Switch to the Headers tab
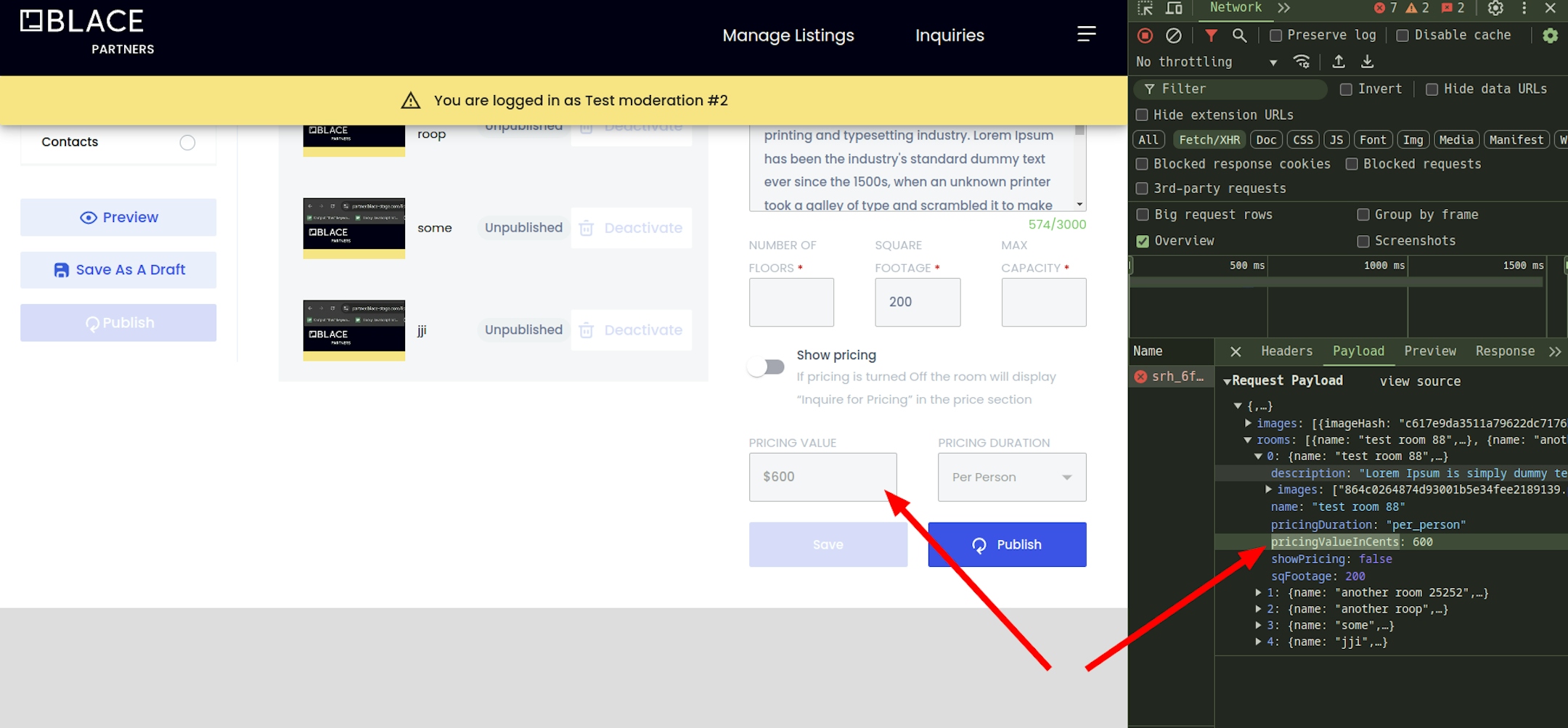Viewport: 1568px width, 728px height. click(x=1286, y=351)
